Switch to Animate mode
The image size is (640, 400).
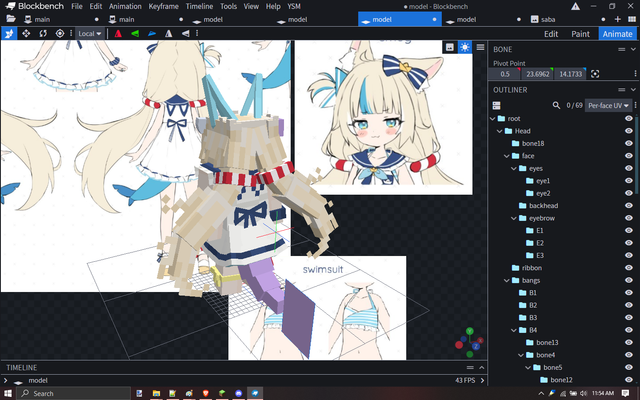point(617,34)
